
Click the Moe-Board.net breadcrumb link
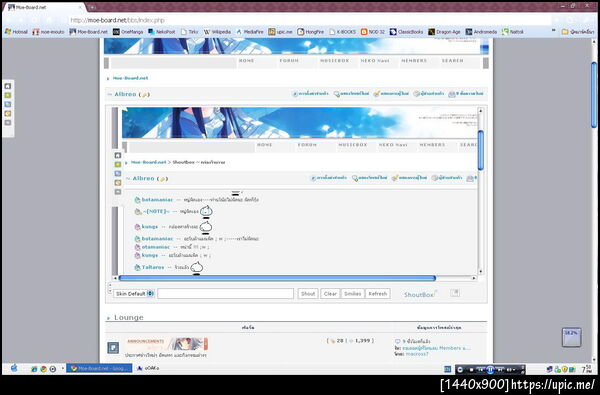click(x=130, y=78)
